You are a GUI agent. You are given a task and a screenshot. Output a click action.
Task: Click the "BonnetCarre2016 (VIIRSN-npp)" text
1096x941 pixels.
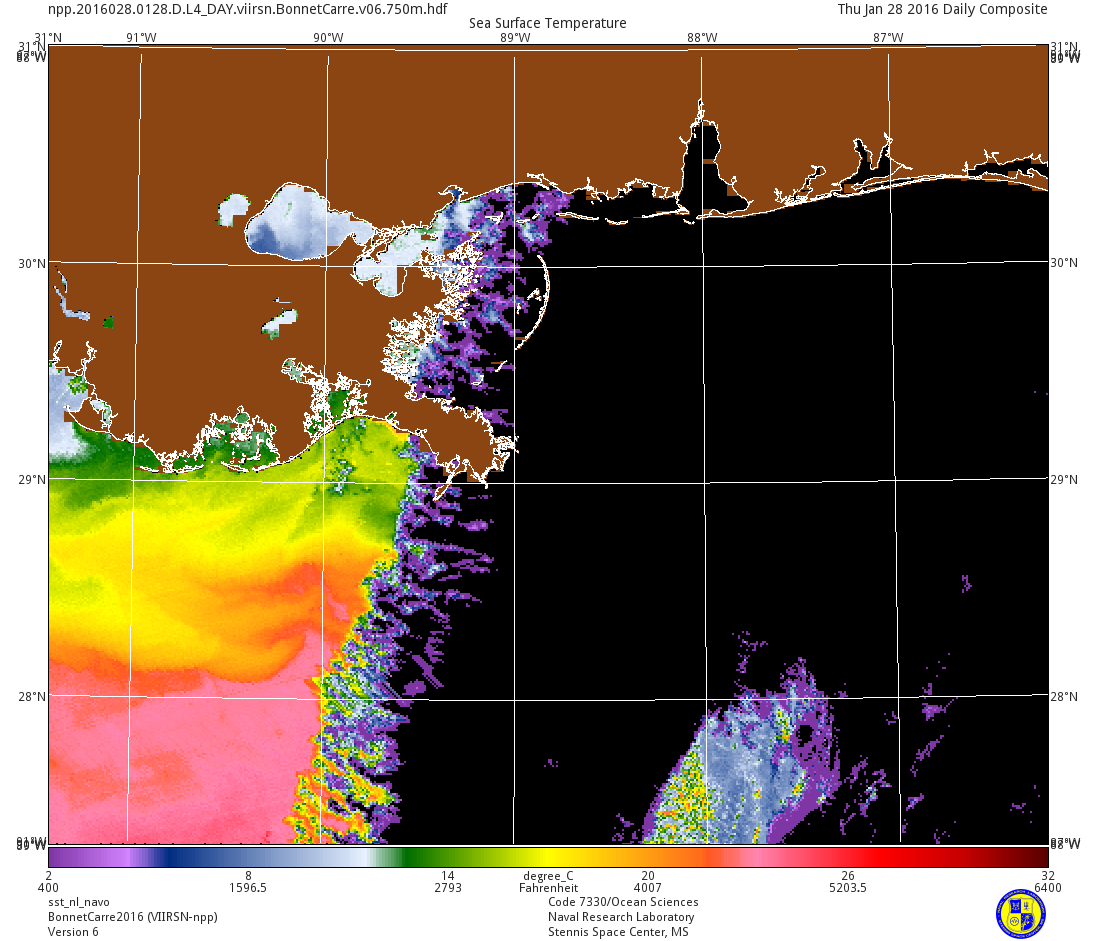click(132, 917)
